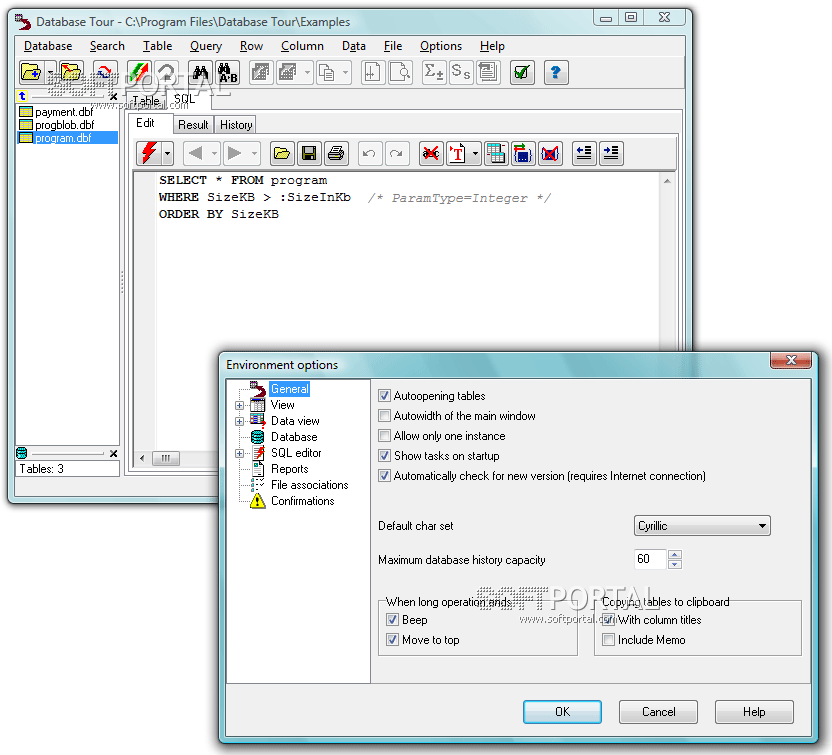This screenshot has width=832, height=755.
Task: Uncheck Show tasks on startup
Action: tap(384, 456)
